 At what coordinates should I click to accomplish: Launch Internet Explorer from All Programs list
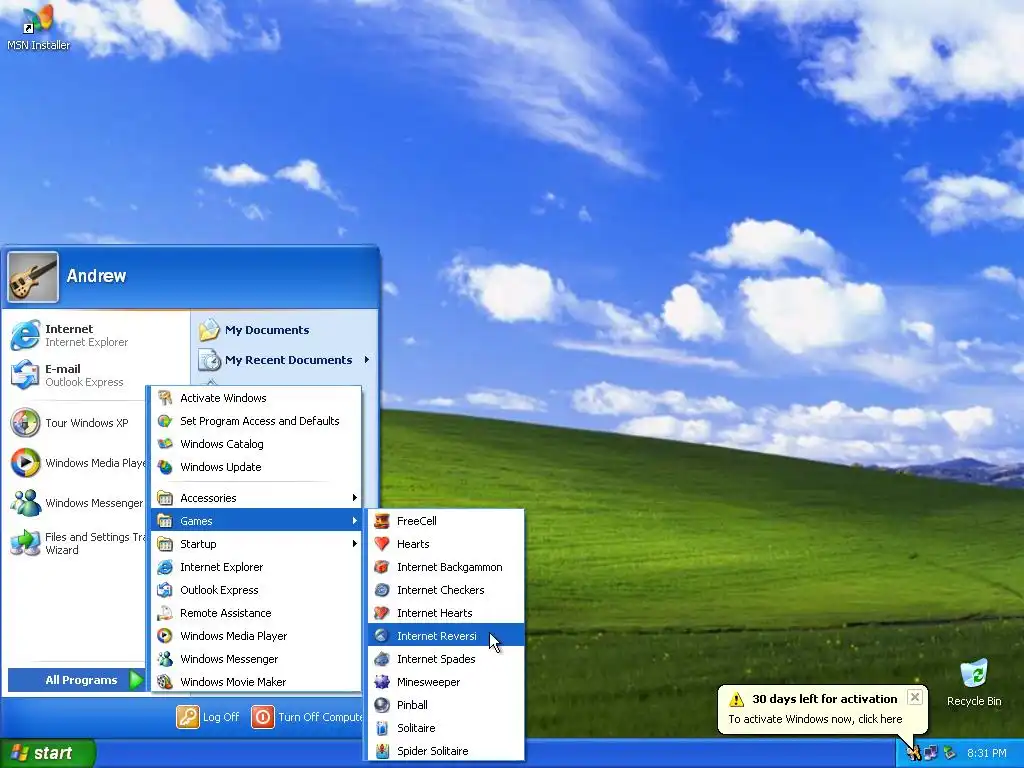click(256, 567)
